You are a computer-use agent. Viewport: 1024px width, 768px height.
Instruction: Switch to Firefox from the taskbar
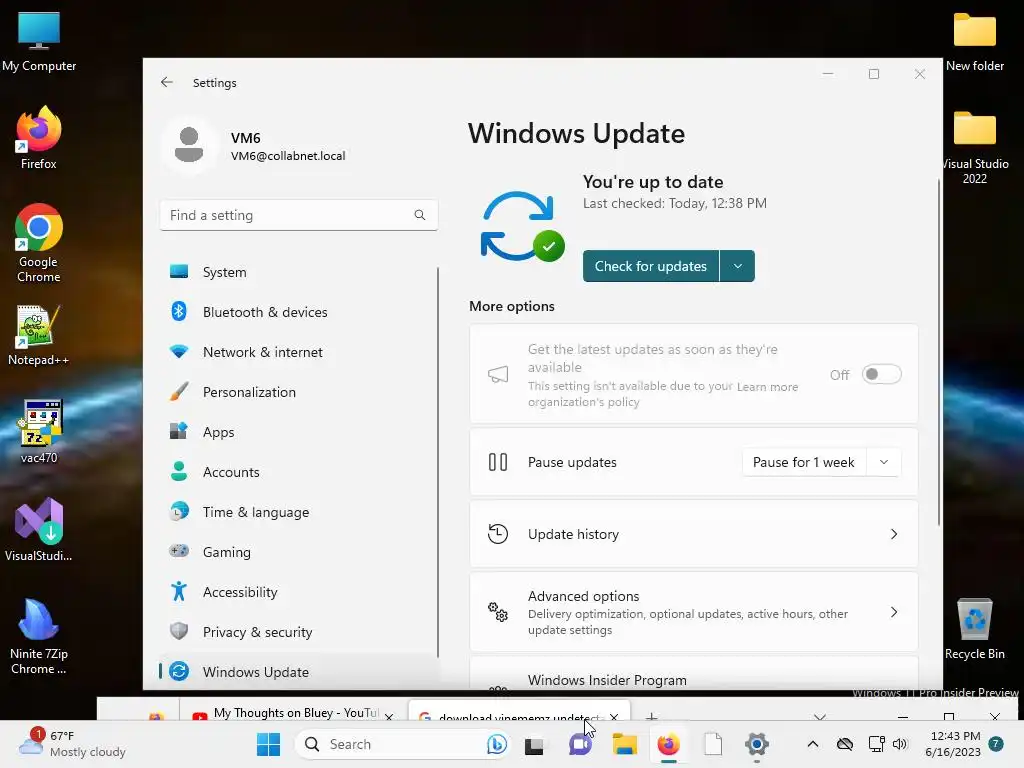click(669, 744)
